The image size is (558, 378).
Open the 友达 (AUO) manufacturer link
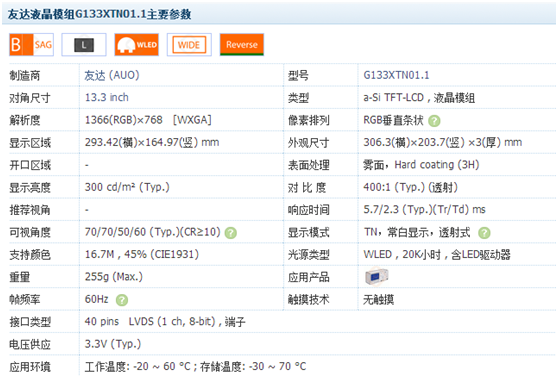112,75
